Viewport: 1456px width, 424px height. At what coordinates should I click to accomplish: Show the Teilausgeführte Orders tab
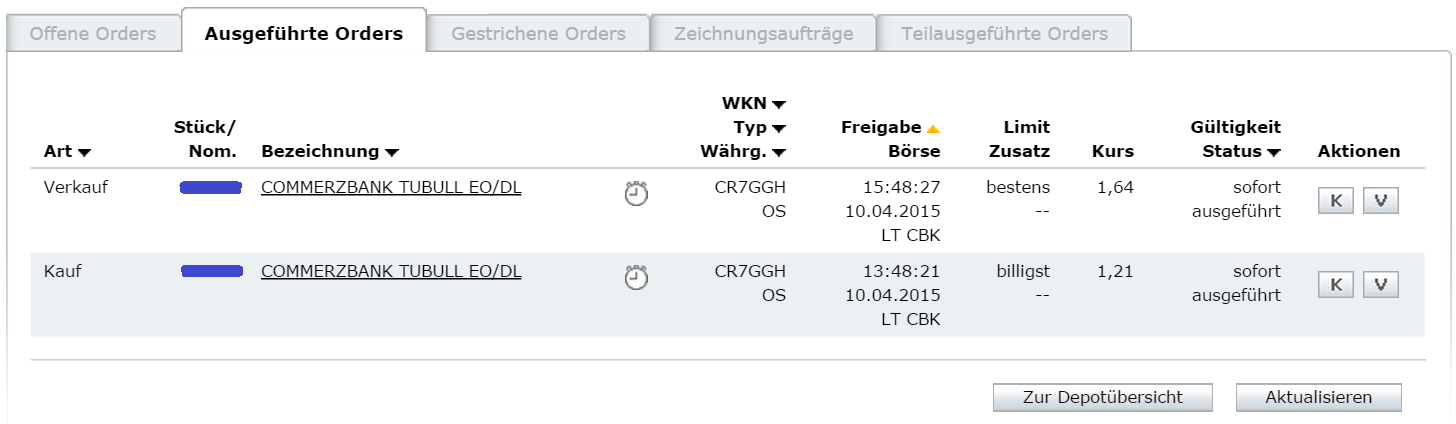(x=1004, y=34)
